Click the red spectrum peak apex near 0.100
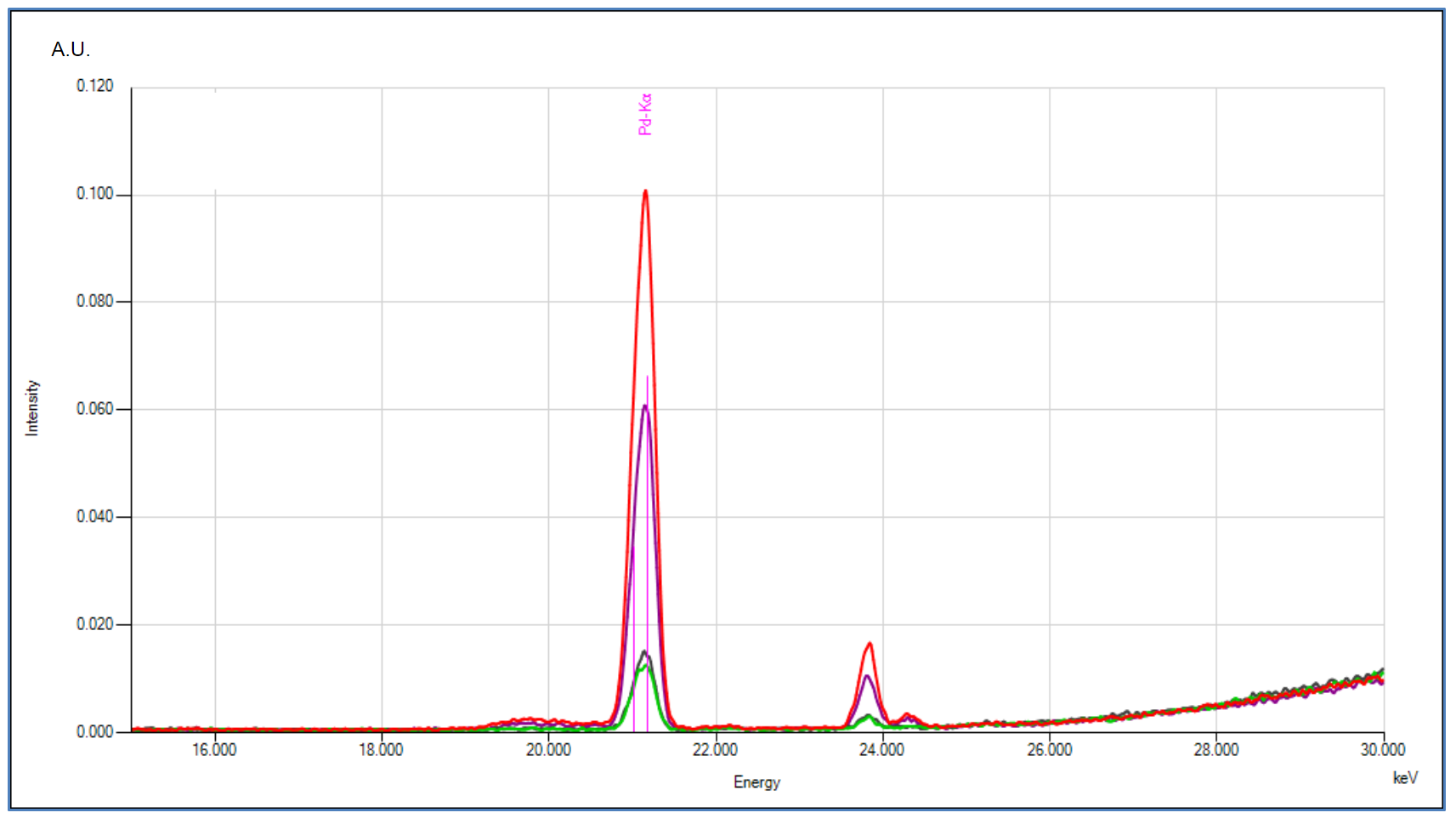 [x=645, y=191]
